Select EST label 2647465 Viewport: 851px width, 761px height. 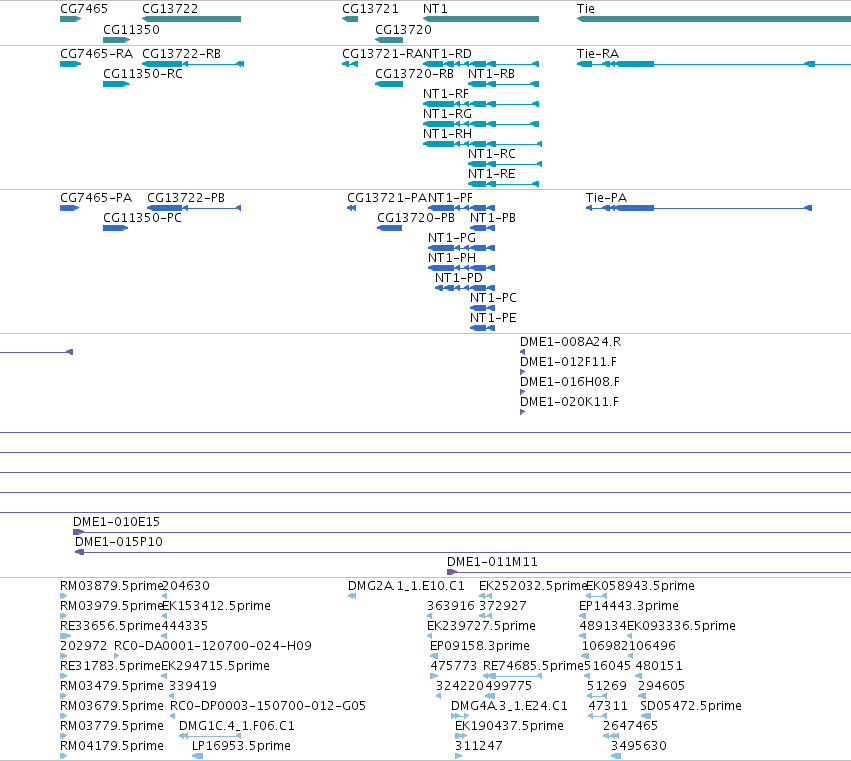(x=630, y=726)
